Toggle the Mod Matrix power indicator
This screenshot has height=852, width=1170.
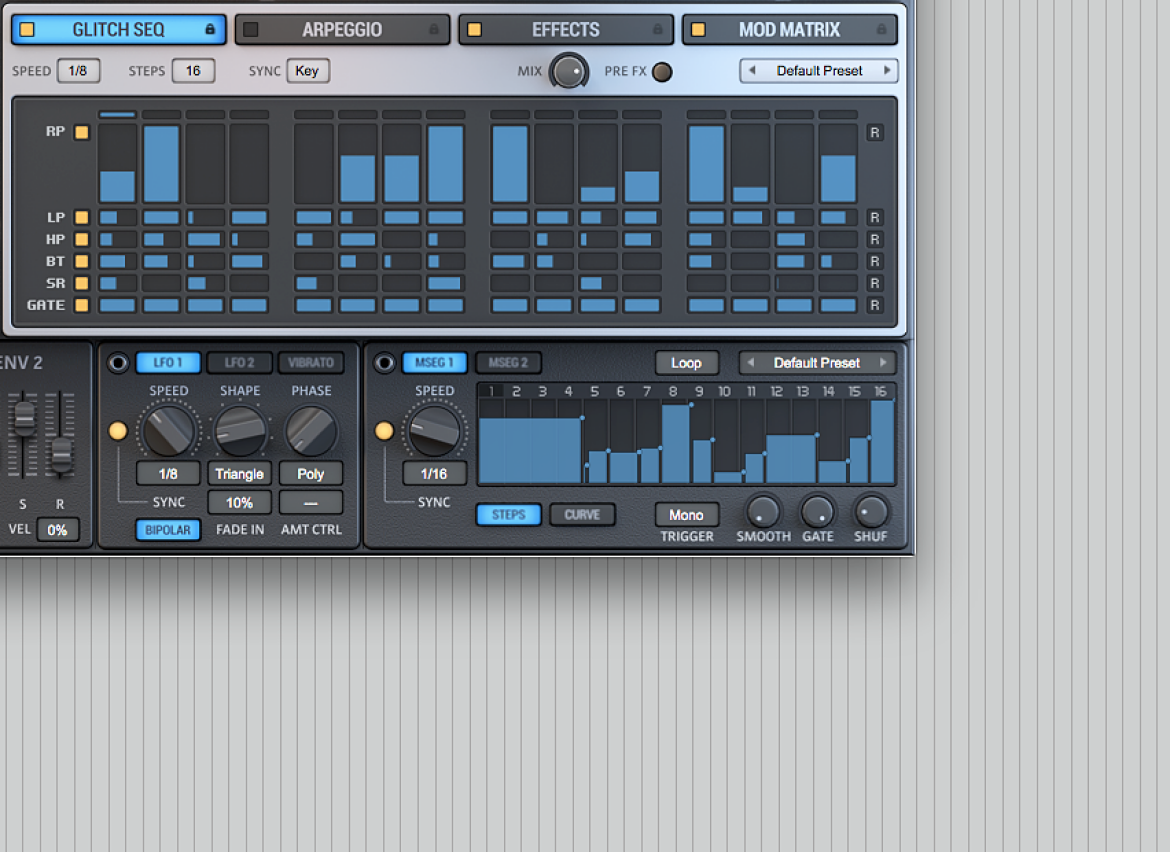pos(698,30)
